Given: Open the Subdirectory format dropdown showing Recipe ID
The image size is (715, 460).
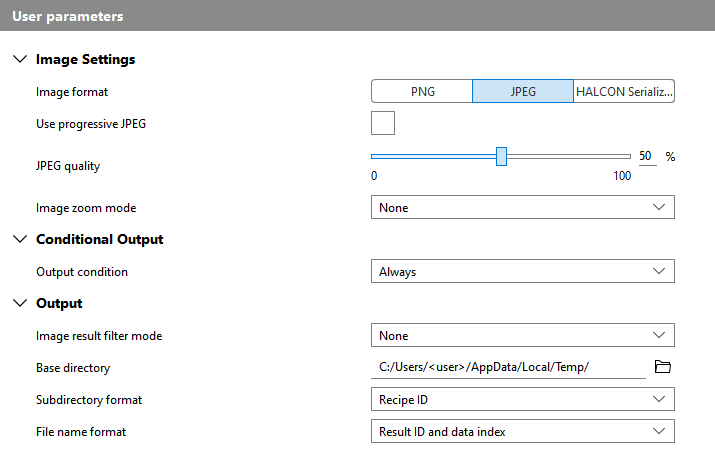Looking at the screenshot, I should pyautogui.click(x=522, y=399).
